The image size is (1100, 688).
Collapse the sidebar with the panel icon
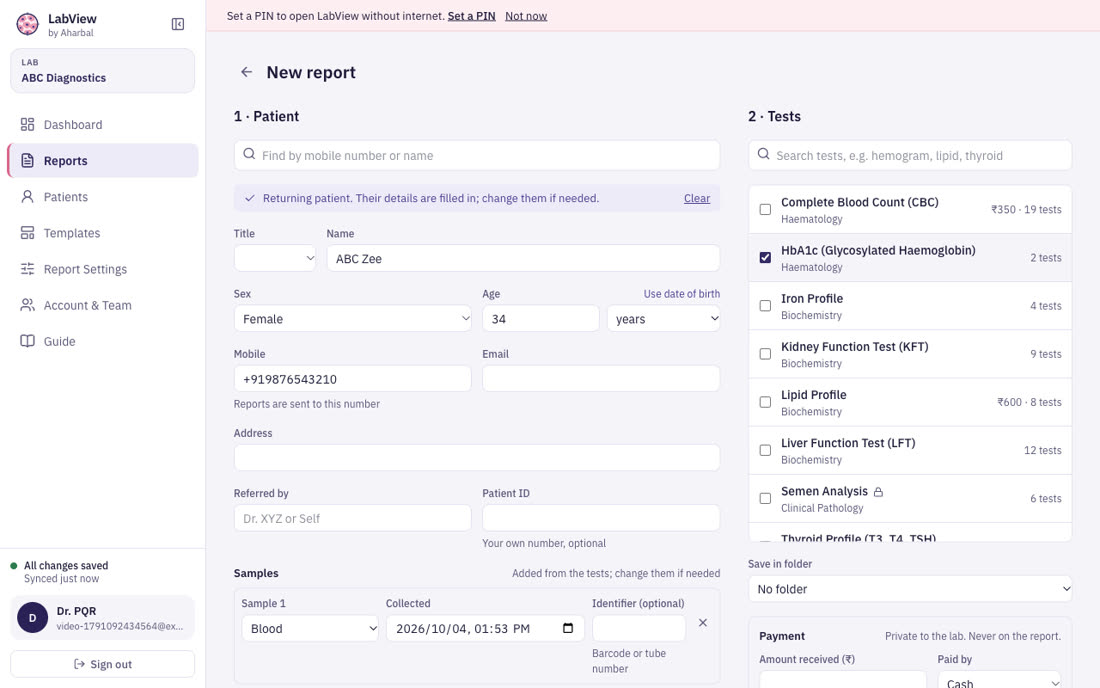(x=178, y=25)
